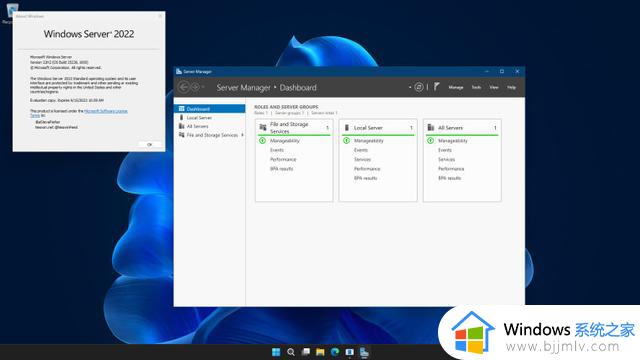
Task: Open Manageability in Local Server tile
Action: pyautogui.click(x=369, y=140)
